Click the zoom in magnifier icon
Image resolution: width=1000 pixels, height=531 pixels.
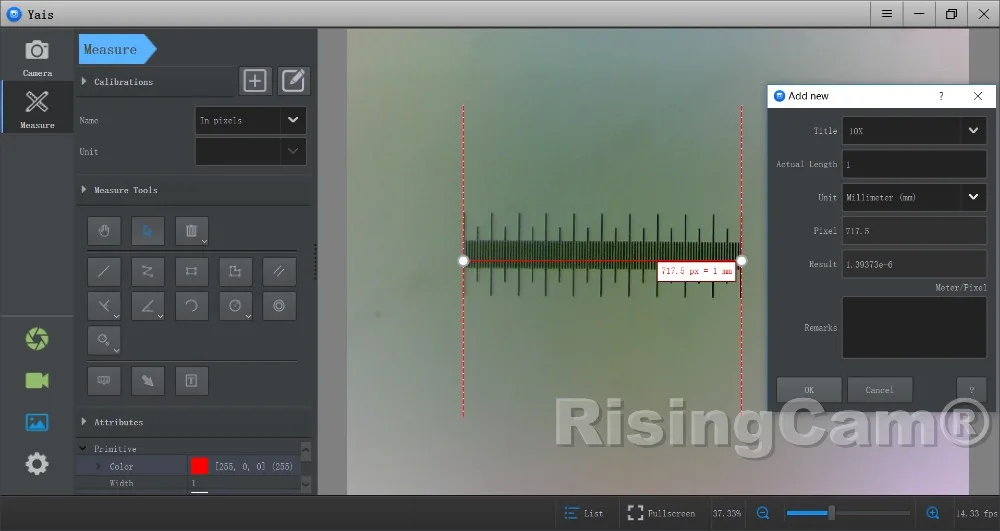(932, 513)
